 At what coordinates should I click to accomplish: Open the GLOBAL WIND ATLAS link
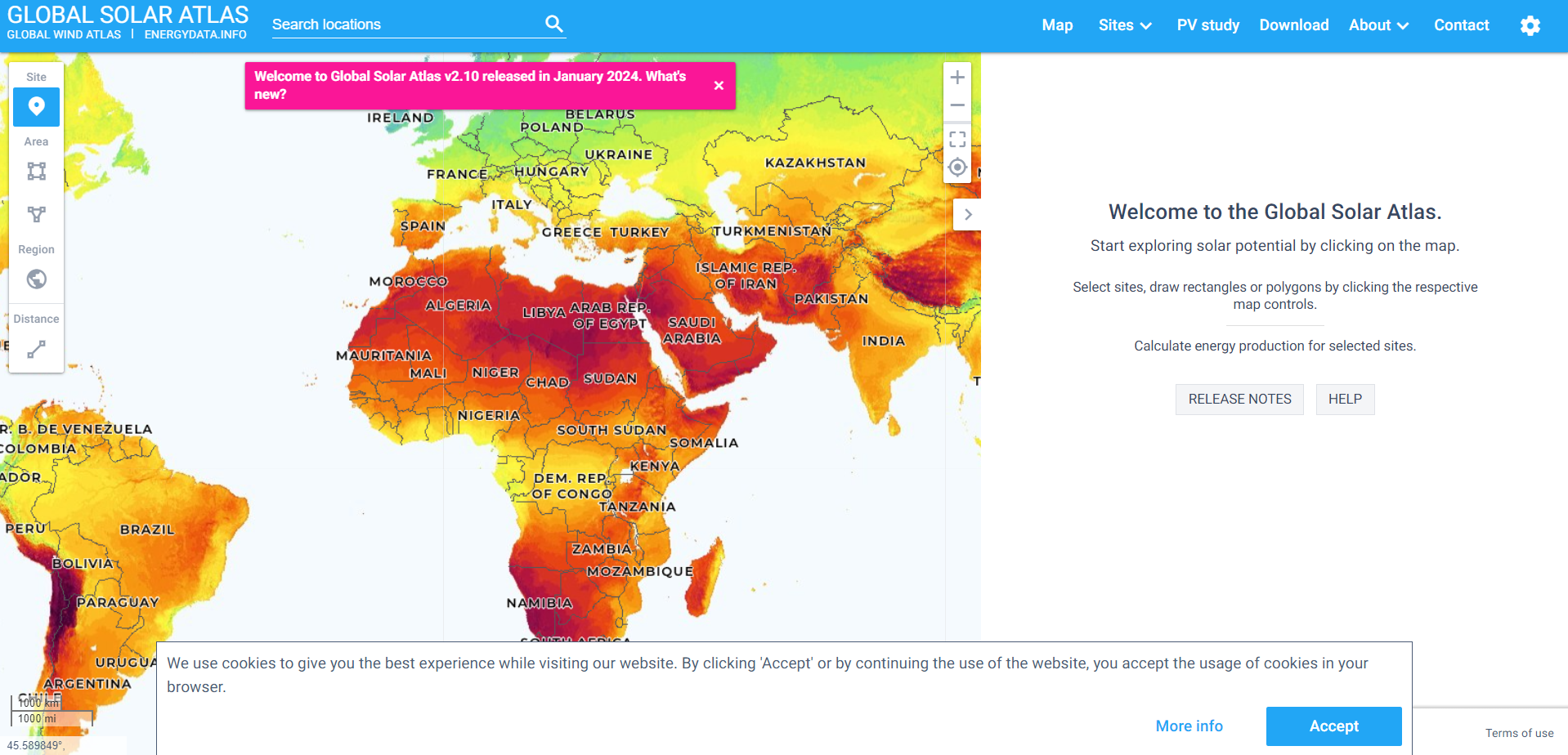click(x=64, y=34)
